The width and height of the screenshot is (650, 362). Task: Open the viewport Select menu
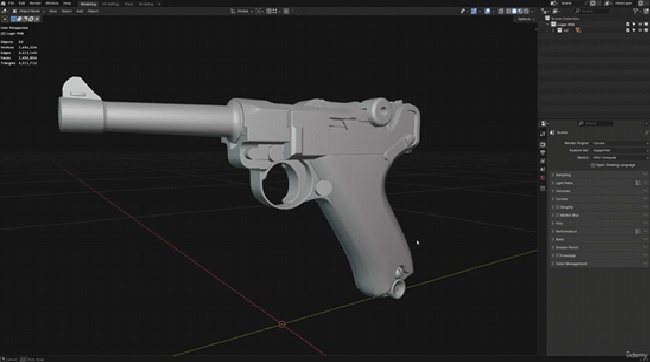[66, 11]
